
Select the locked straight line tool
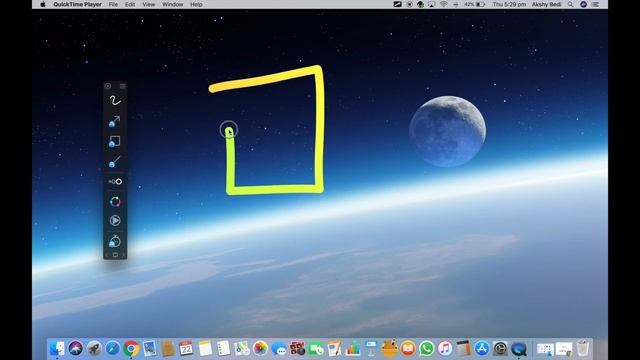coord(115,162)
